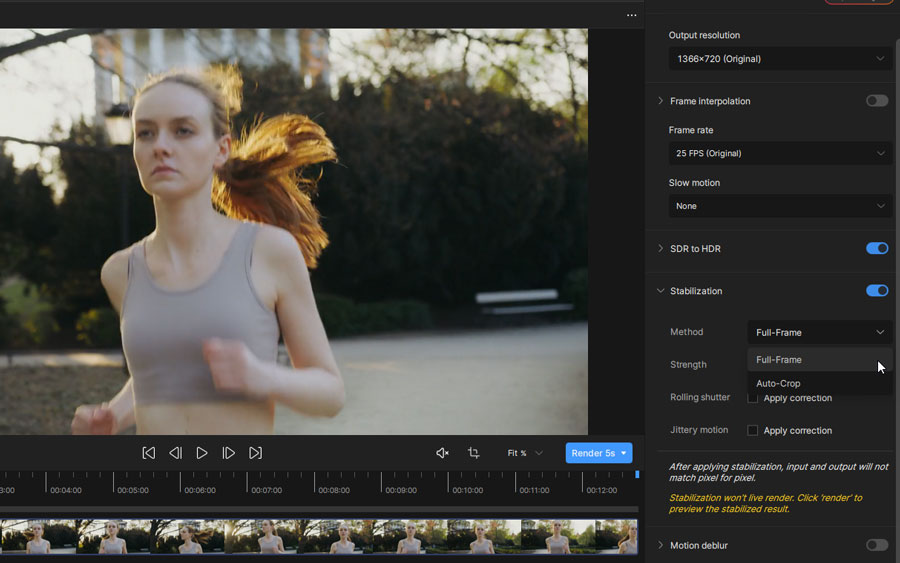
Task: Turn off the SDR to HDR toggle
Action: [x=877, y=249]
